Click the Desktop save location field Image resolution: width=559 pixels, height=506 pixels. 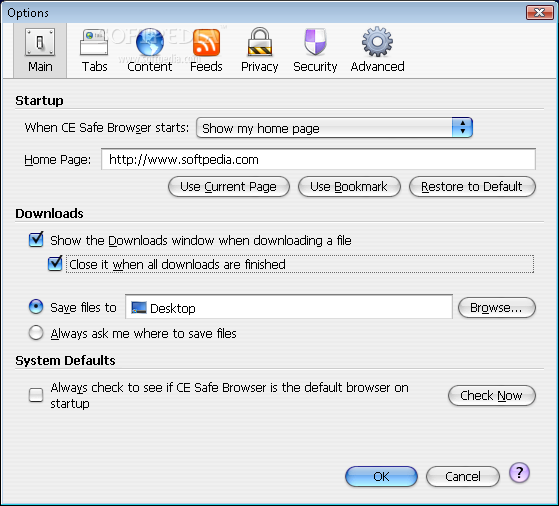(x=289, y=307)
